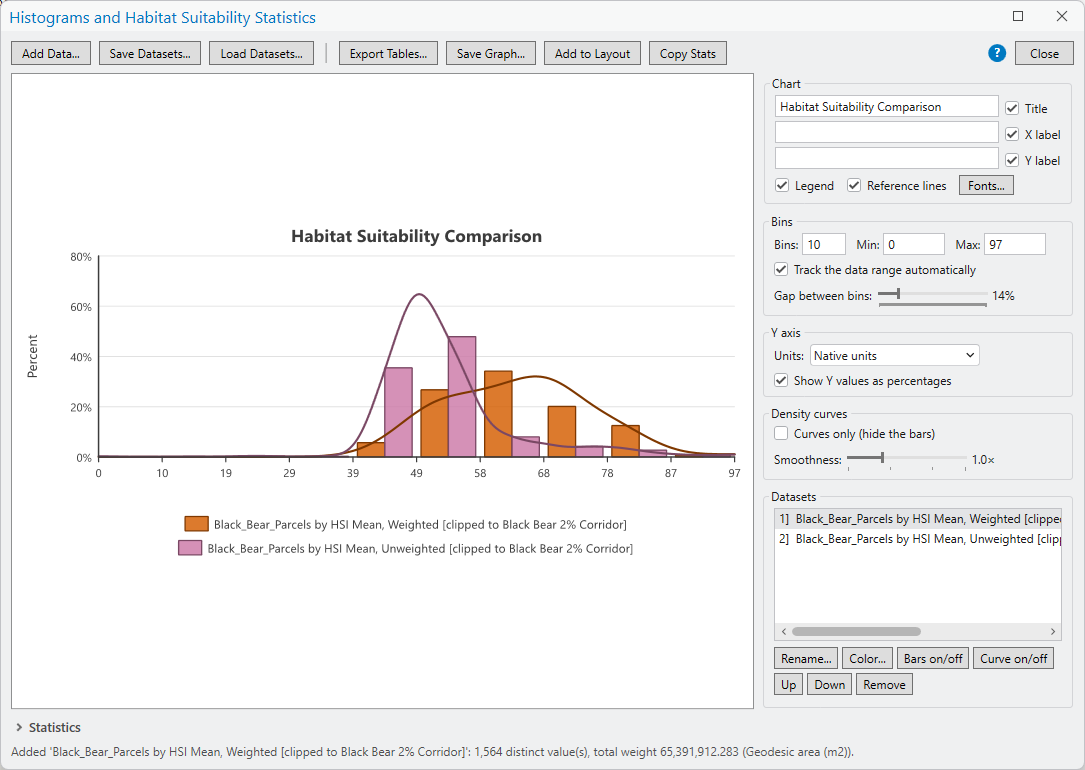Viewport: 1085px width, 770px height.
Task: Click the status message about added dataset
Action: click(432, 751)
